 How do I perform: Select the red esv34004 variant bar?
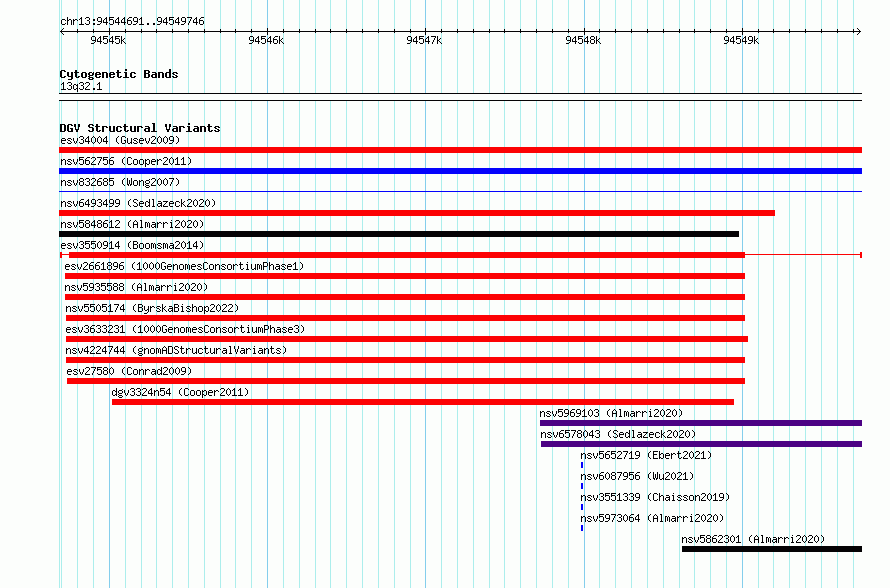point(460,150)
